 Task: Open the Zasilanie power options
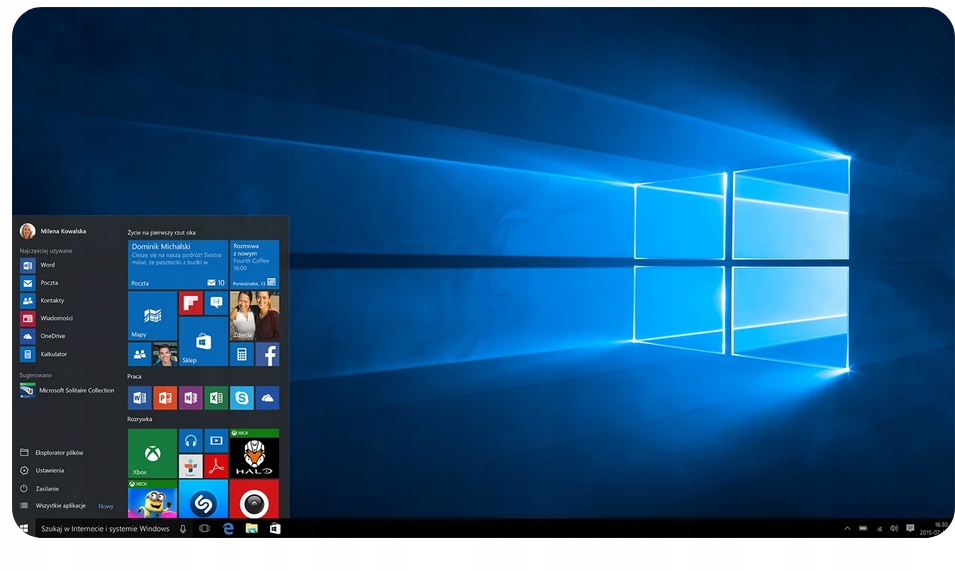click(40, 489)
